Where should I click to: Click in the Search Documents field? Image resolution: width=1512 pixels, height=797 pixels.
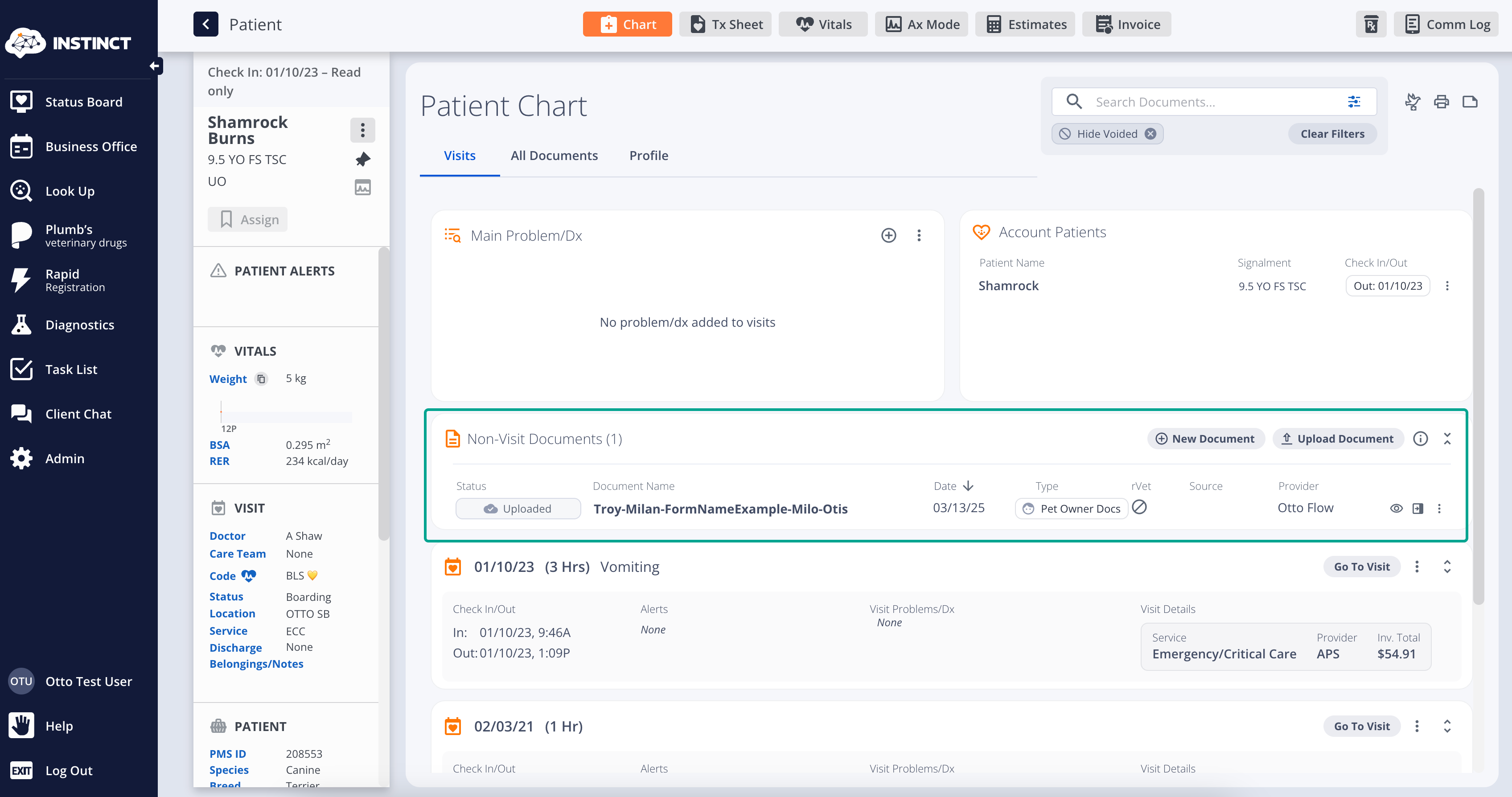(x=1214, y=102)
